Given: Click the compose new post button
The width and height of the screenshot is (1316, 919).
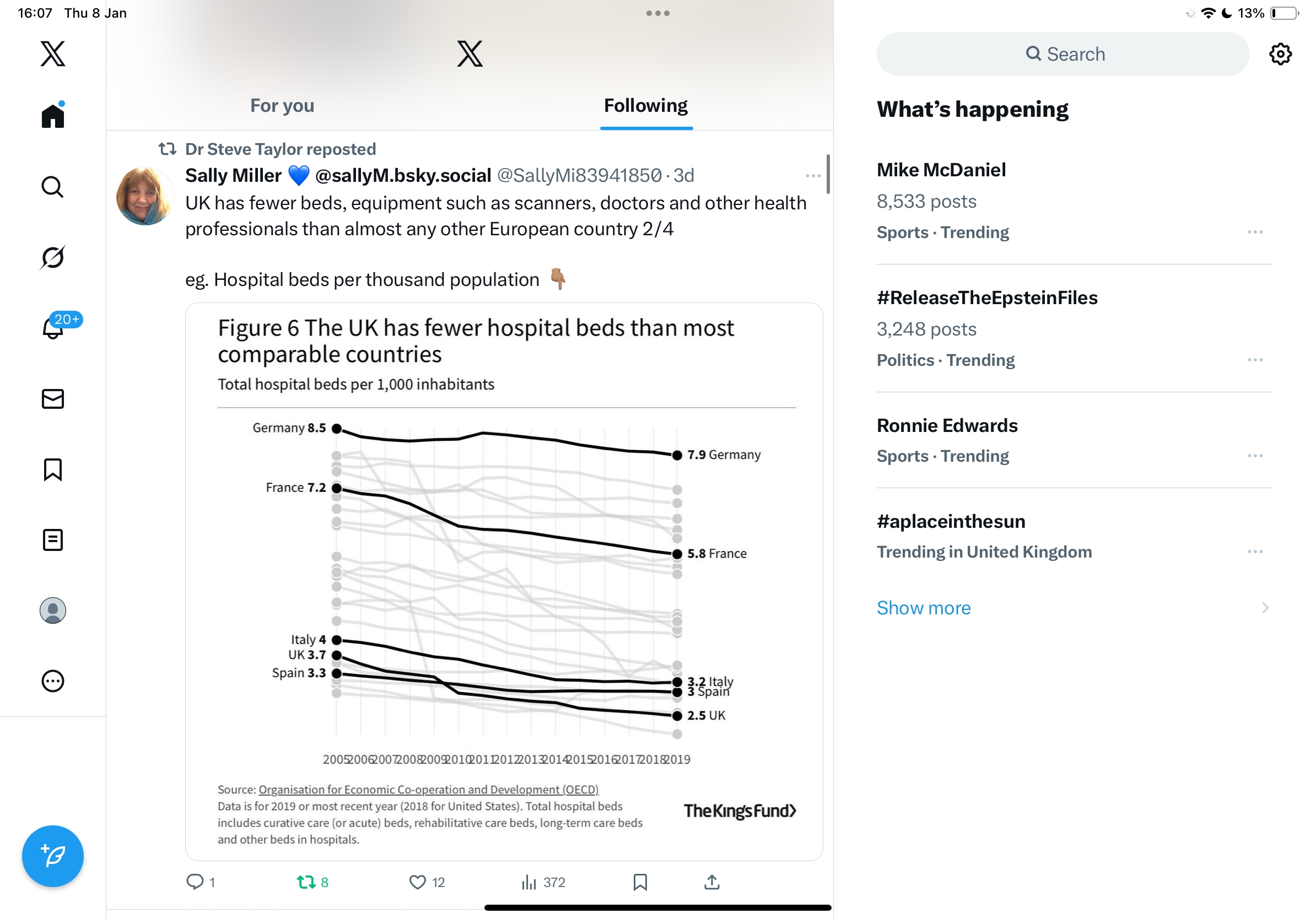Looking at the screenshot, I should point(53,856).
